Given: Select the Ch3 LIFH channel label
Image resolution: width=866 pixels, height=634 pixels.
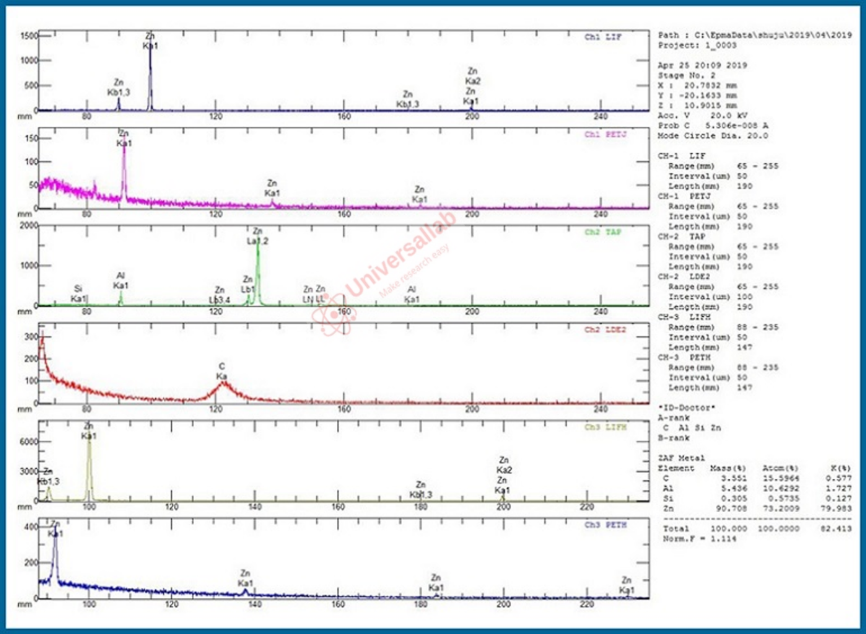Looking at the screenshot, I should (x=602, y=427).
